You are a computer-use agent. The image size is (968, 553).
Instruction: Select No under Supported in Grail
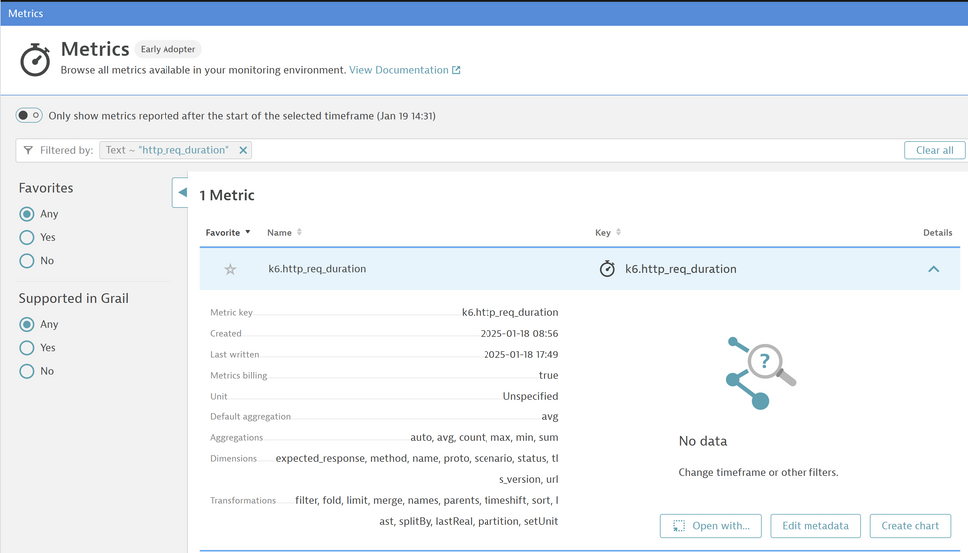coord(27,371)
